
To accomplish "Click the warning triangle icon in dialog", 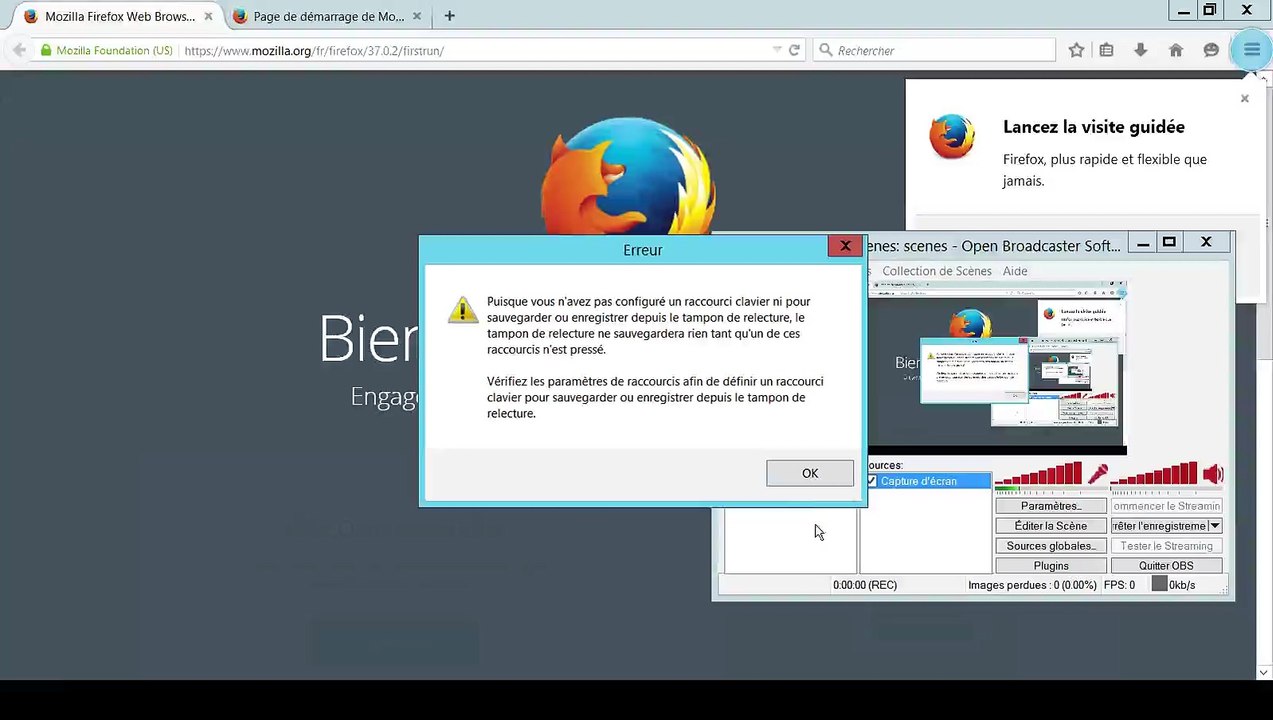I will point(463,309).
